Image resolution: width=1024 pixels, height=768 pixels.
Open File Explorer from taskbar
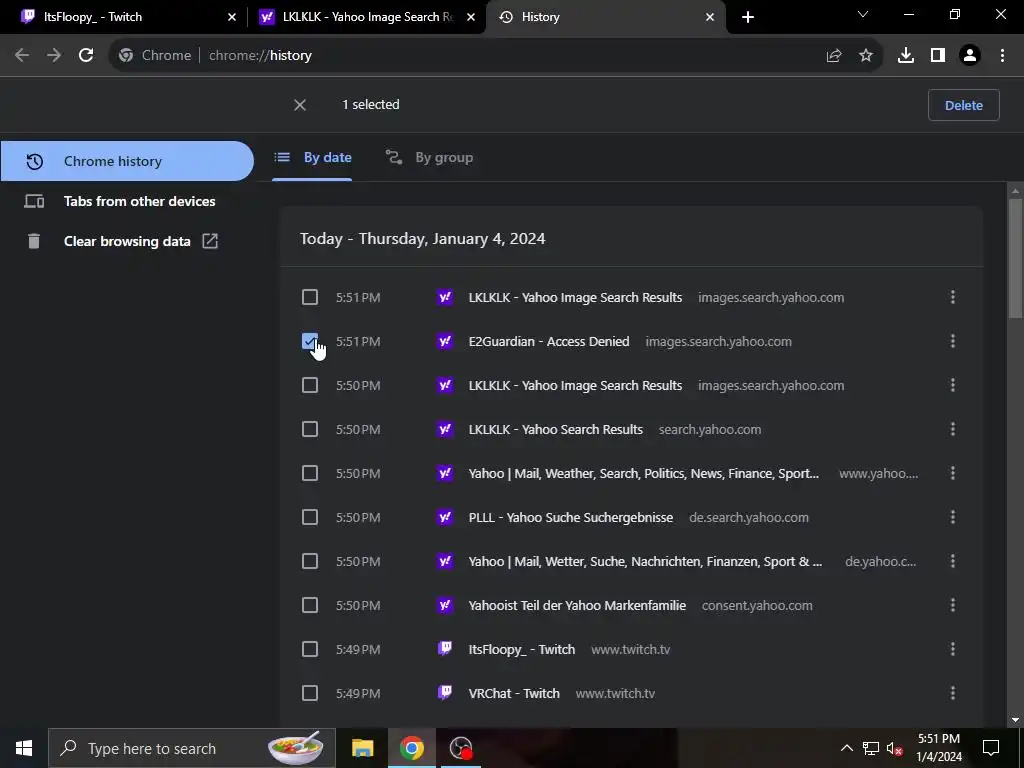point(362,748)
